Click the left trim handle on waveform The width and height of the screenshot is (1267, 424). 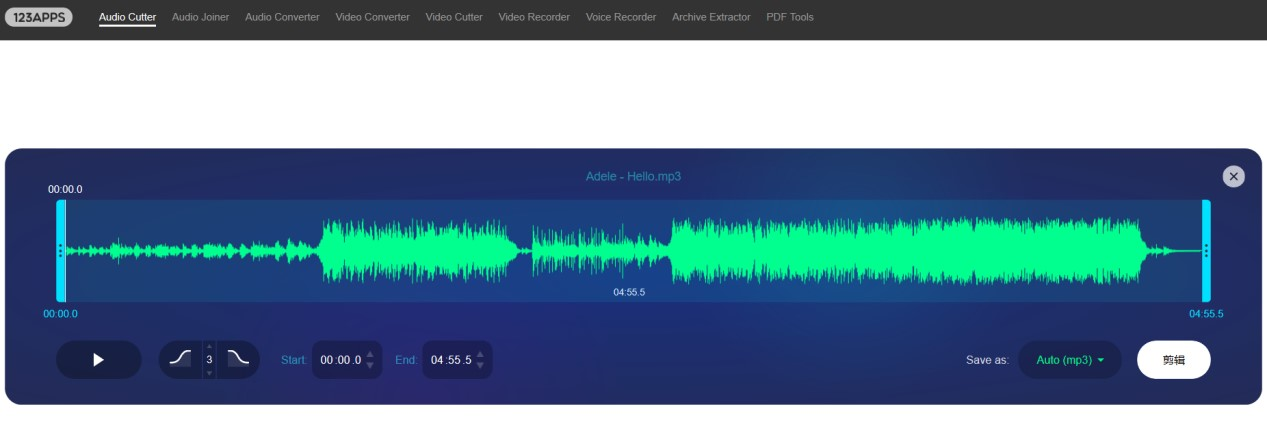click(61, 251)
